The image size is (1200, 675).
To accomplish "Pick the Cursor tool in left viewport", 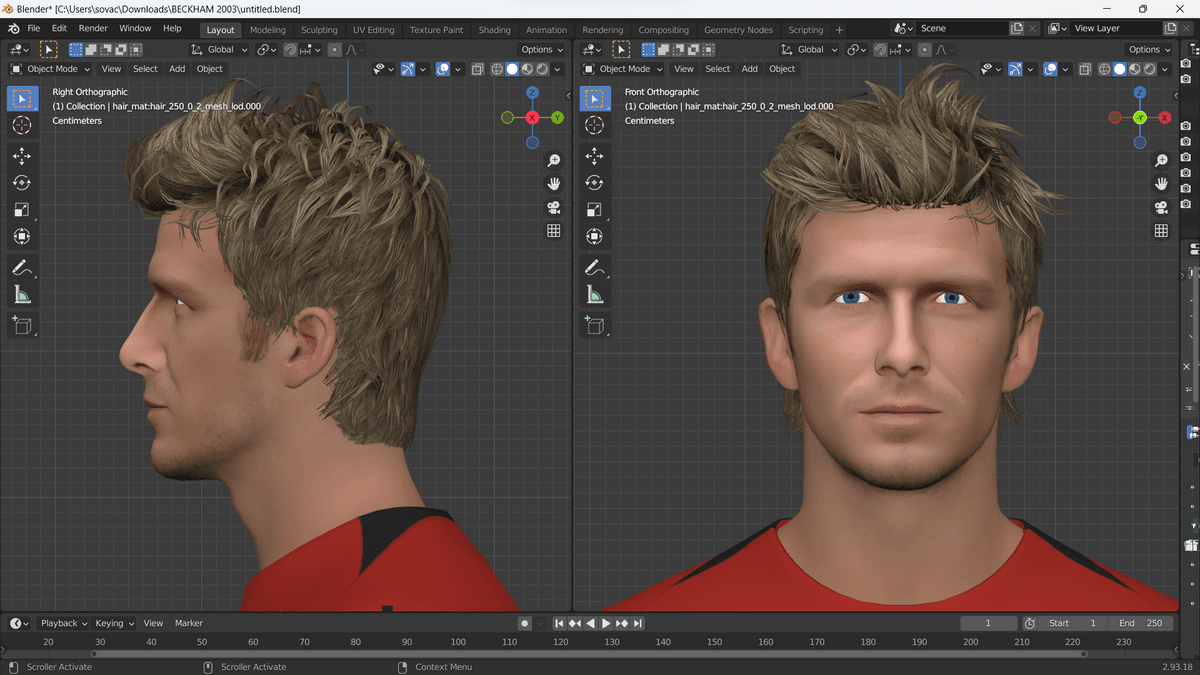I will 22,125.
